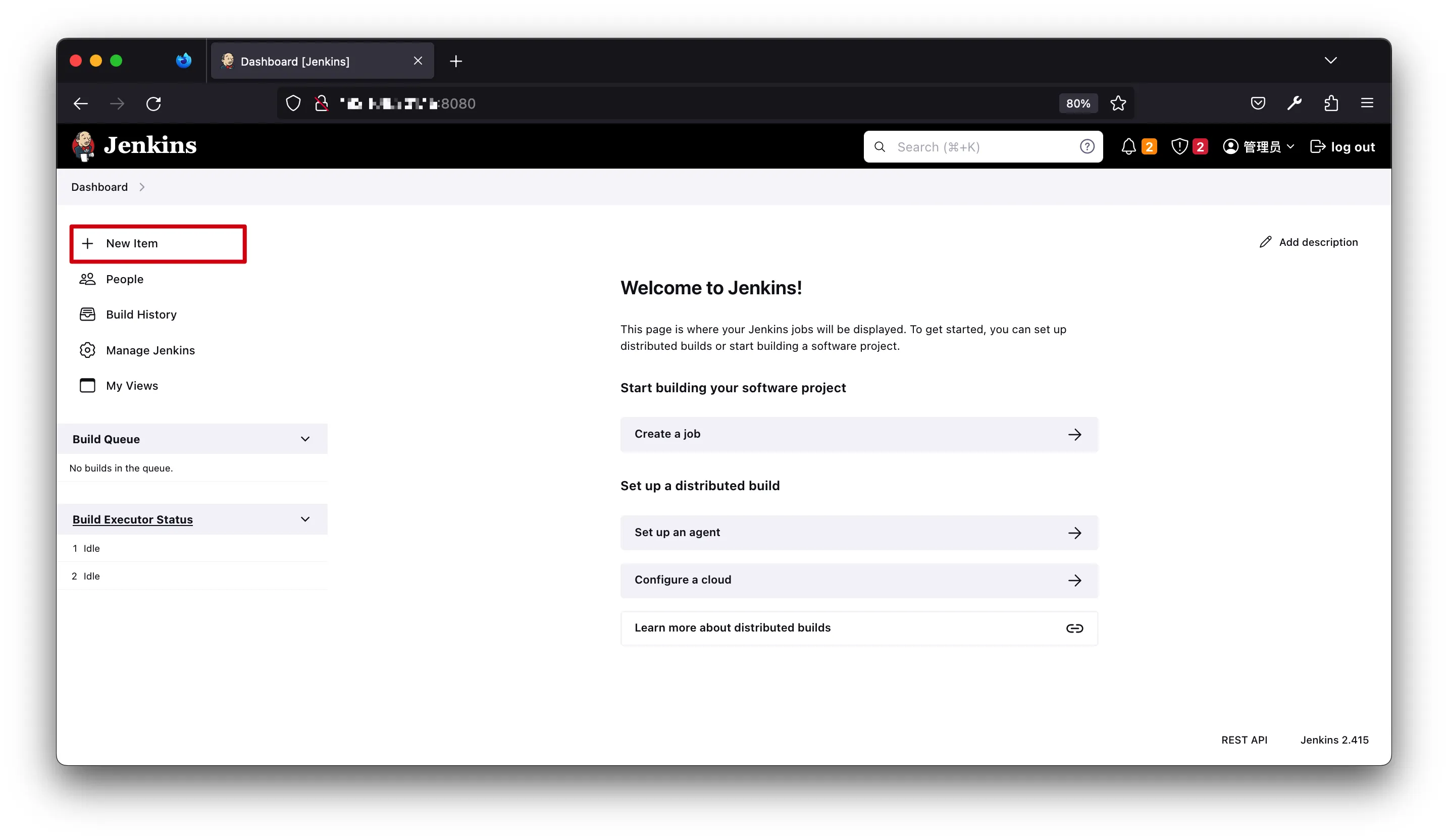Open My Views in the sidebar
Image resolution: width=1448 pixels, height=840 pixels.
132,386
